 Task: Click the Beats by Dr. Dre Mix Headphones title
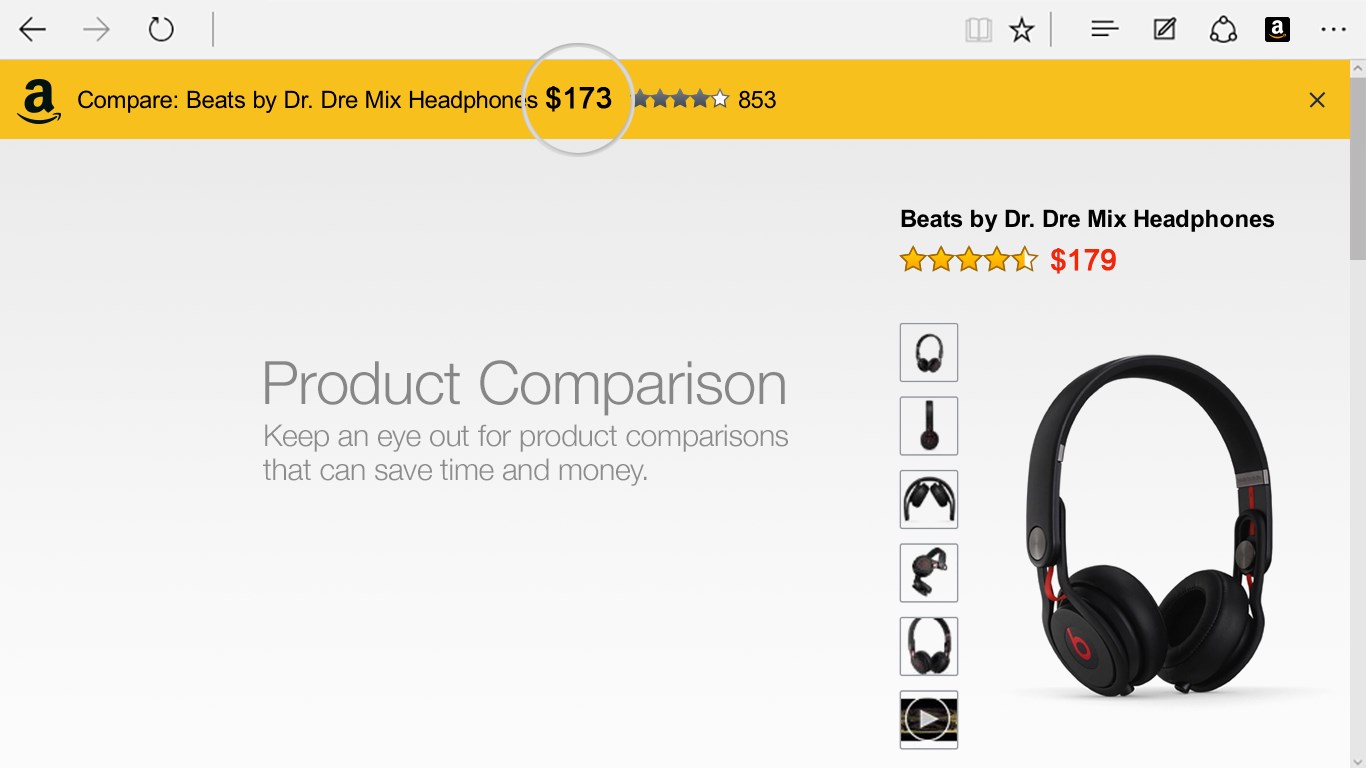[1087, 219]
